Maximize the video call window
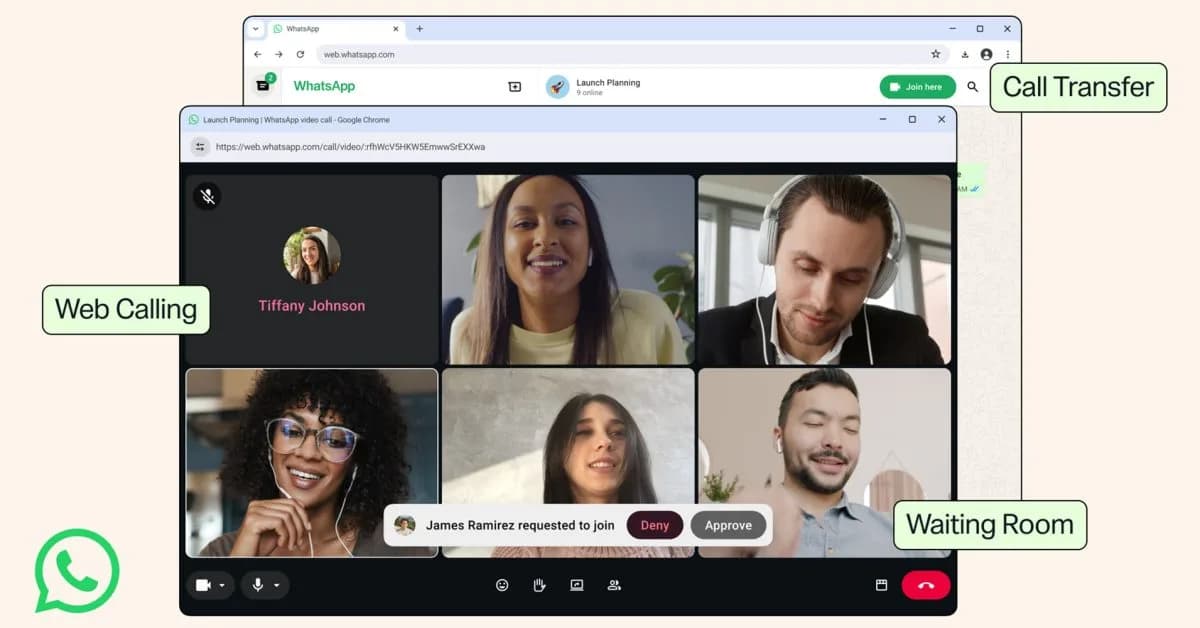1200x628 pixels. coord(912,119)
